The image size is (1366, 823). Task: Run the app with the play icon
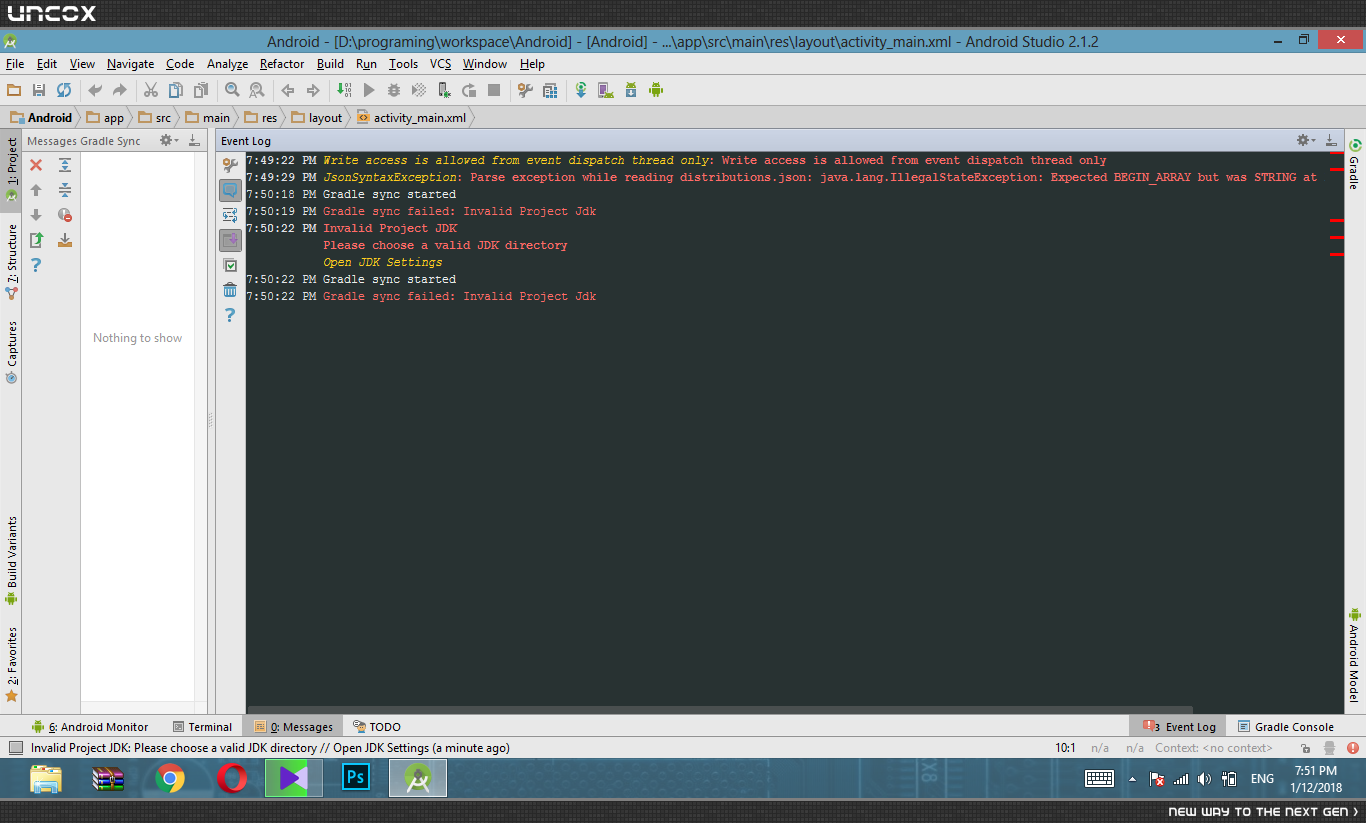(369, 90)
